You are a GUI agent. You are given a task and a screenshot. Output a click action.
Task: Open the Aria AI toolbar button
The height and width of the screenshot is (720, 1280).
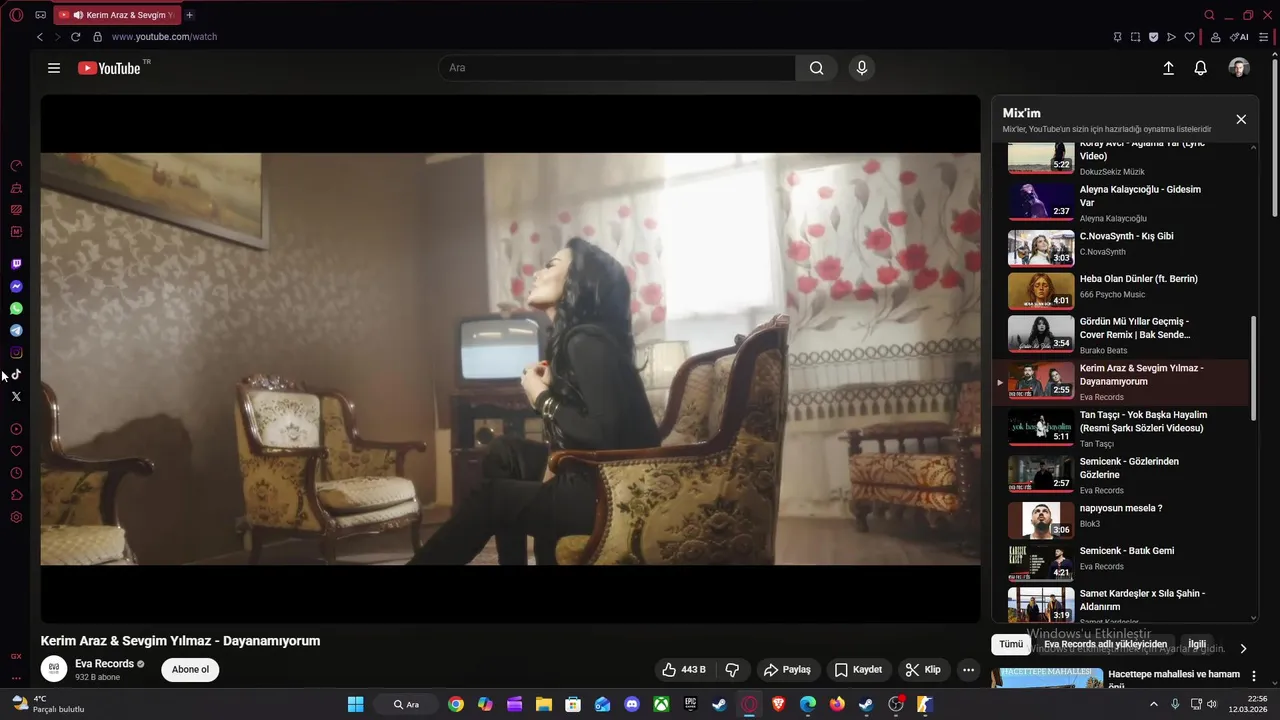click(1239, 37)
